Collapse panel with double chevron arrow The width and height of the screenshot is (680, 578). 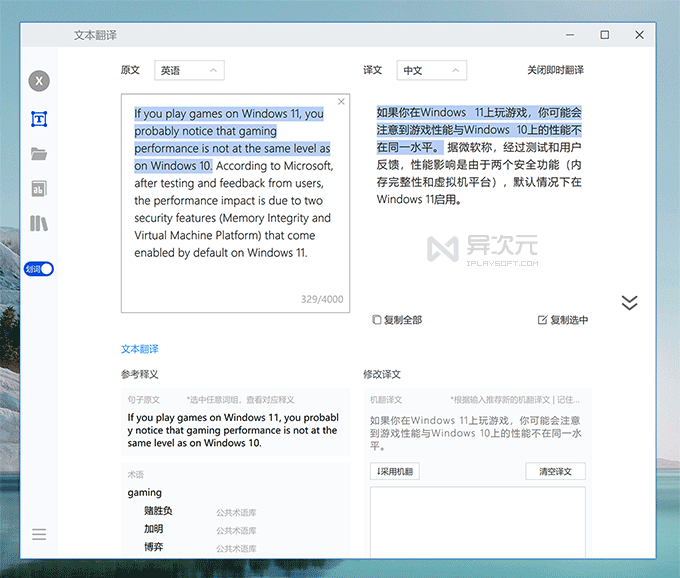629,303
